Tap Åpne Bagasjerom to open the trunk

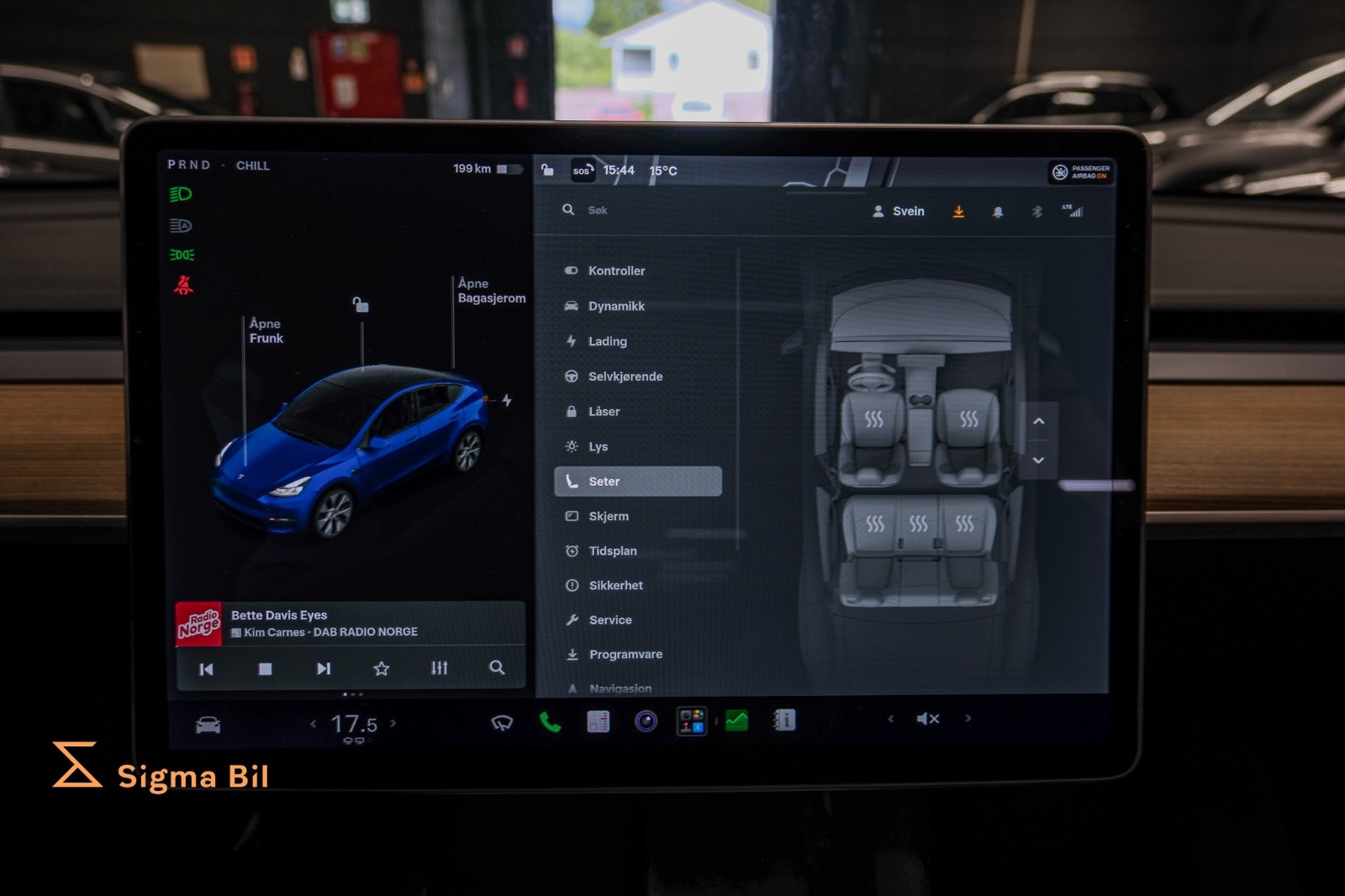(492, 291)
